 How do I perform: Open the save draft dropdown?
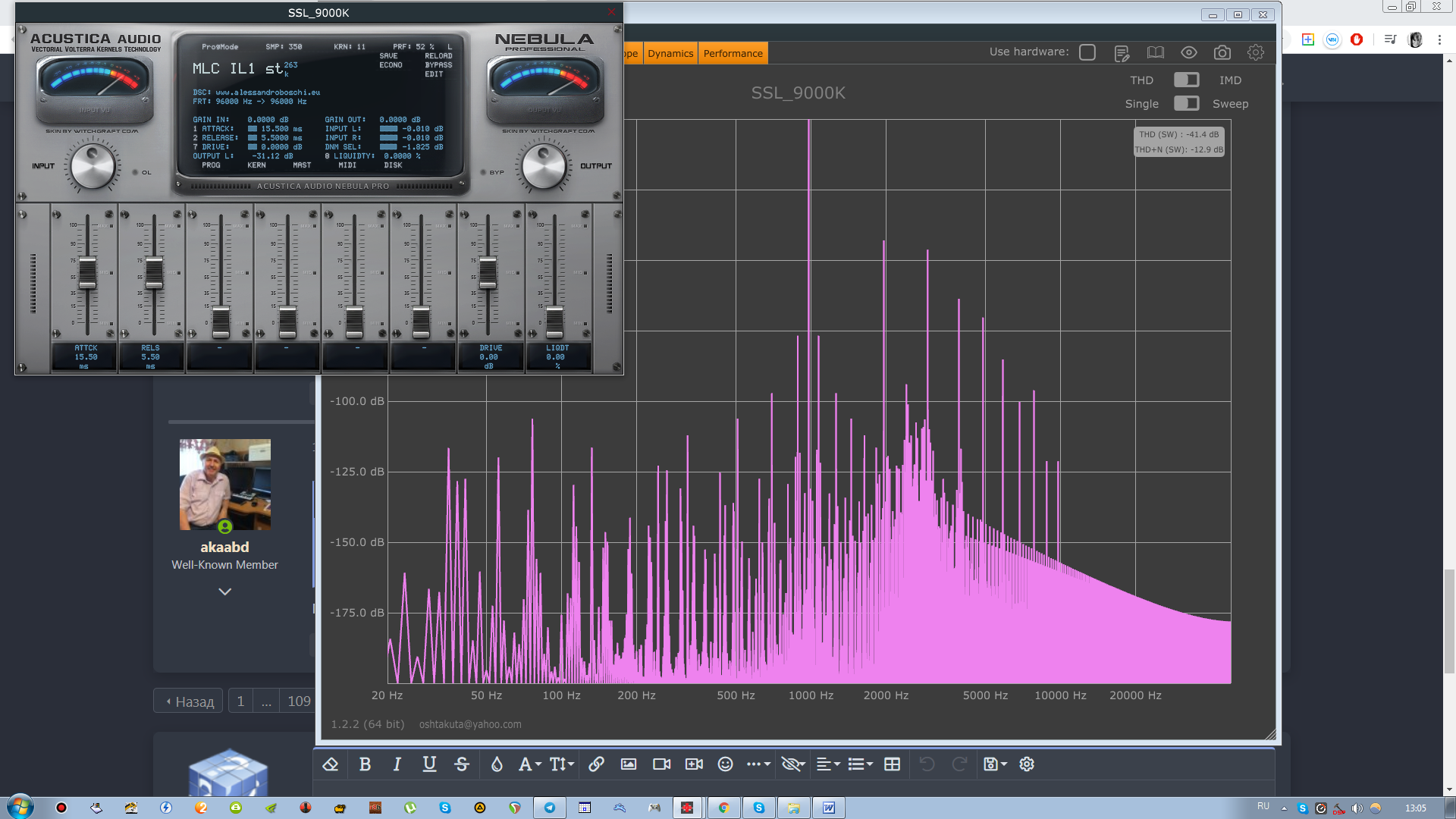tap(995, 764)
